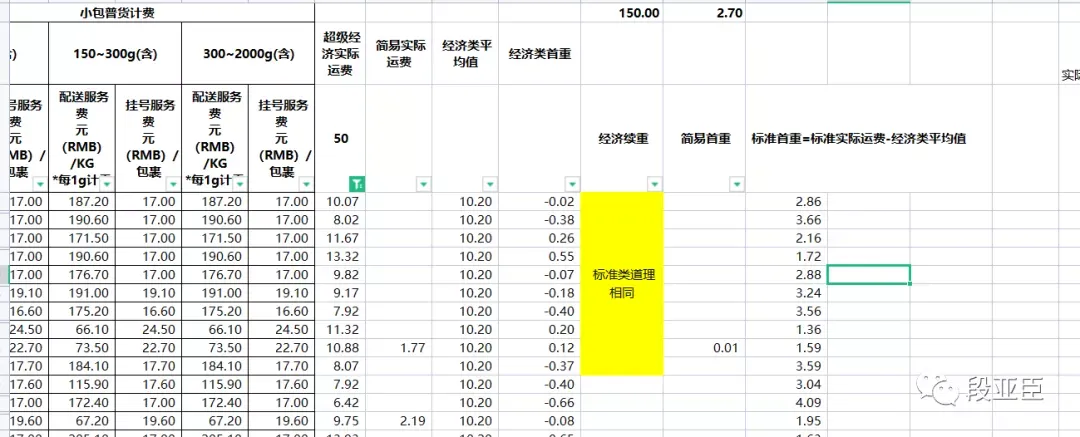The height and width of the screenshot is (437, 1080).
Task: Open the active filter on 超级经济实际运费 column
Action: (357, 184)
